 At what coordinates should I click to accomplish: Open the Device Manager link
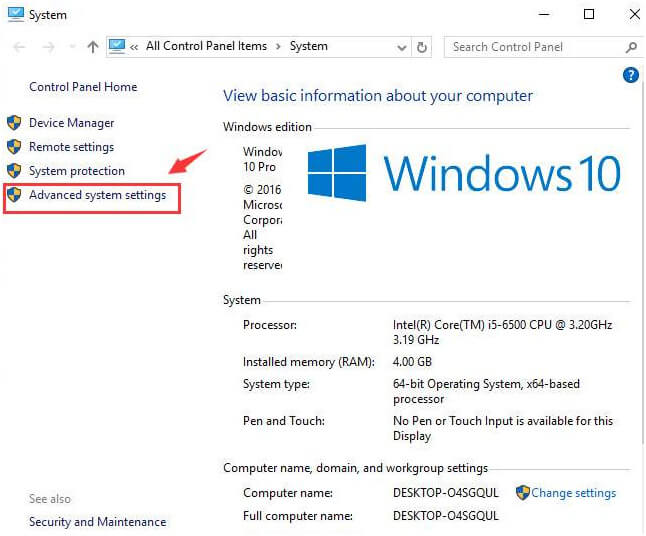(x=72, y=123)
